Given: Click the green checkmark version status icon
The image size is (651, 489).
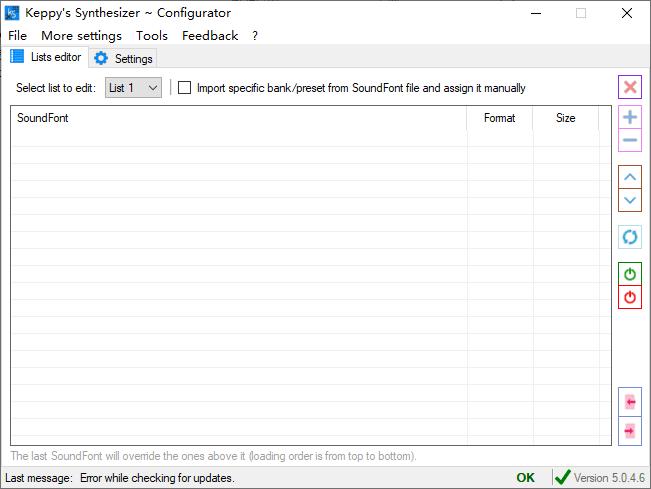Looking at the screenshot, I should [563, 477].
